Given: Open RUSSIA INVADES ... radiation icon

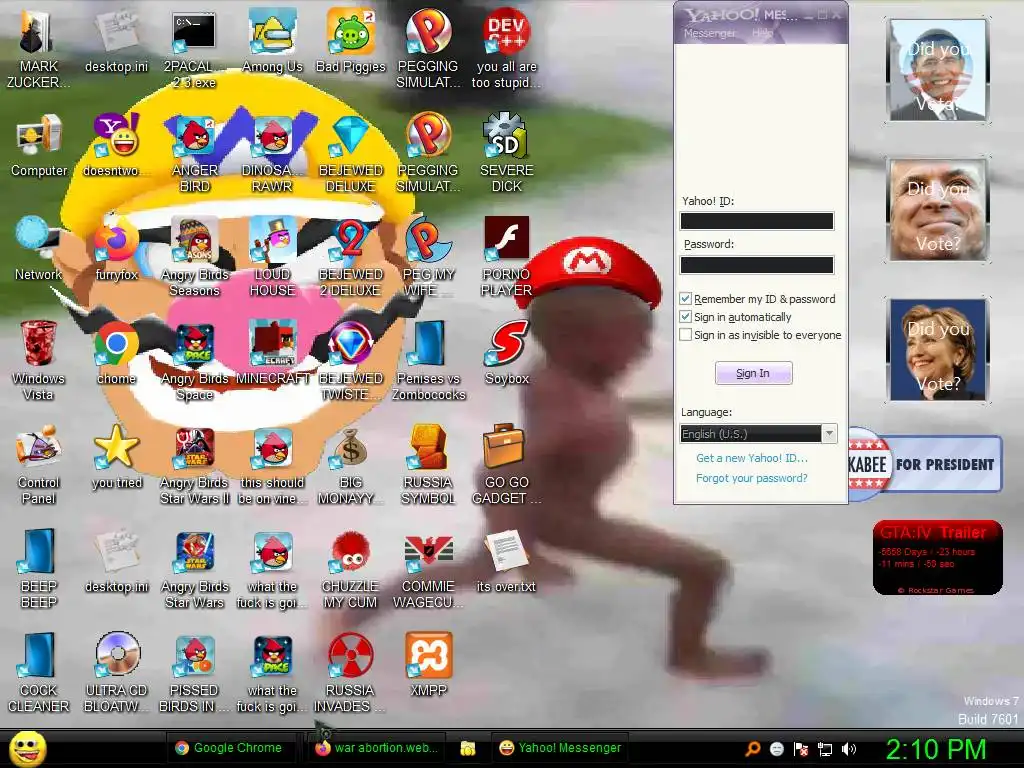Looking at the screenshot, I should click(351, 671).
